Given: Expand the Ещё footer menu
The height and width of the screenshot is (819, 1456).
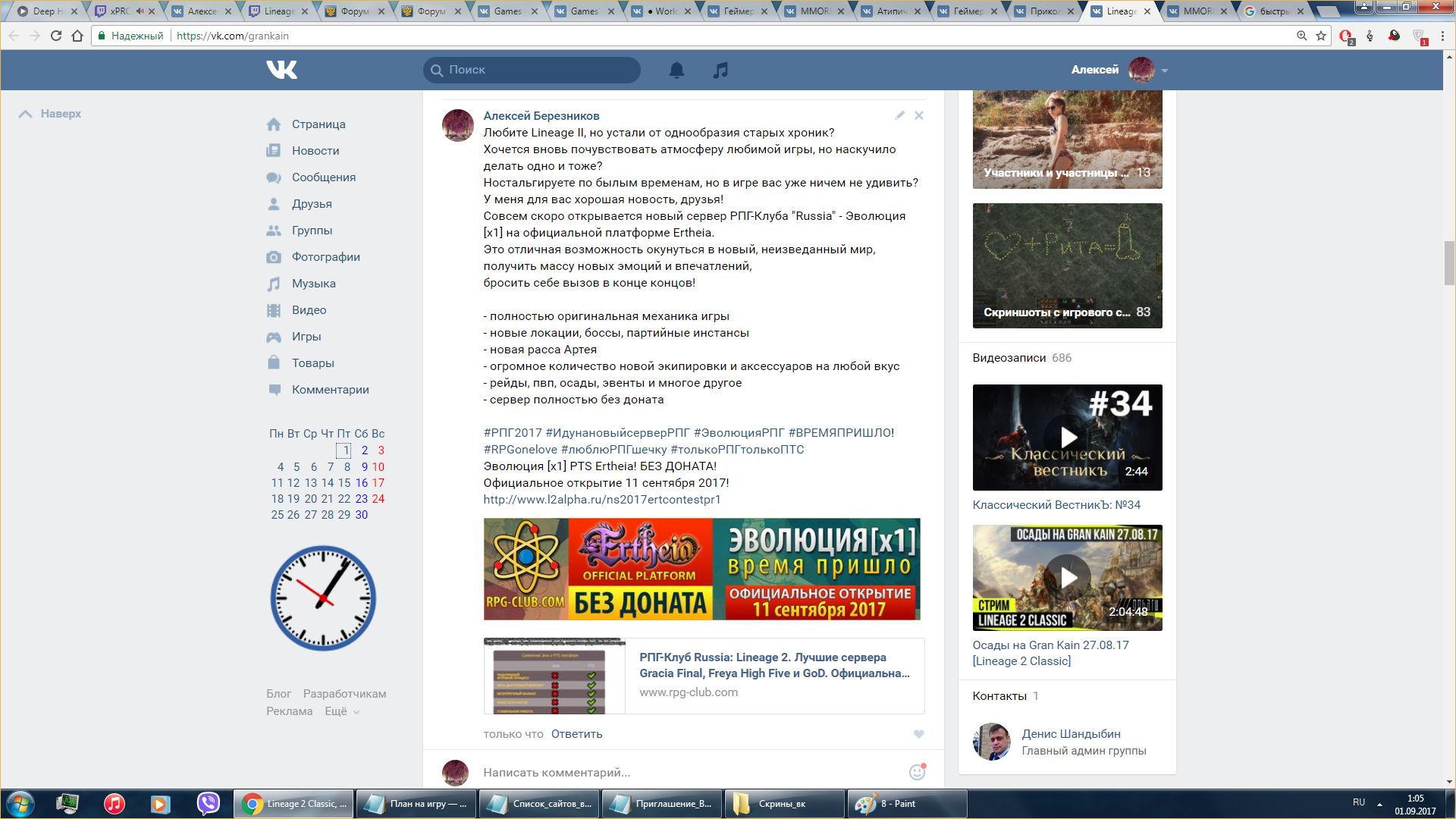Looking at the screenshot, I should pyautogui.click(x=342, y=711).
